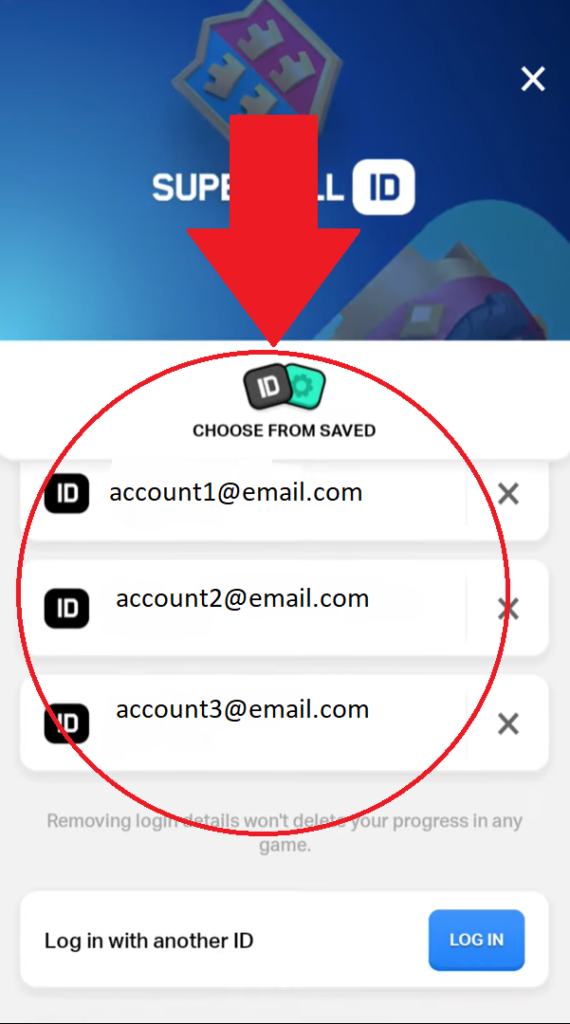This screenshot has height=1024, width=570.
Task: Close the Supercell ID dialog
Action: [x=533, y=79]
